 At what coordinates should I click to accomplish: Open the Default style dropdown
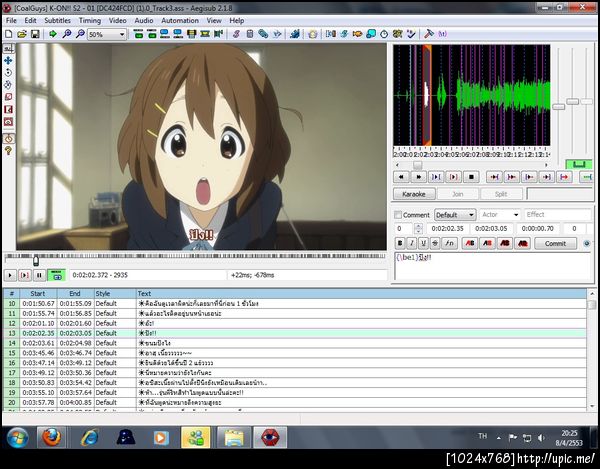click(455, 215)
